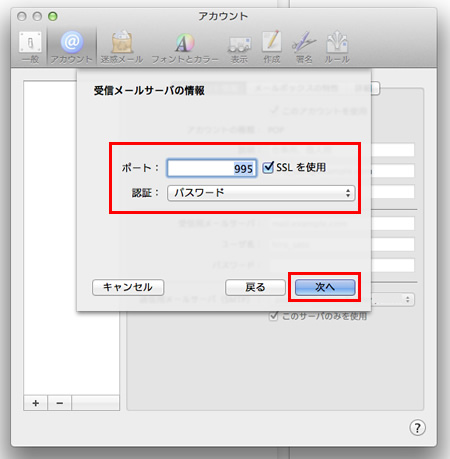Remove an account with the minus button

pos(60,403)
